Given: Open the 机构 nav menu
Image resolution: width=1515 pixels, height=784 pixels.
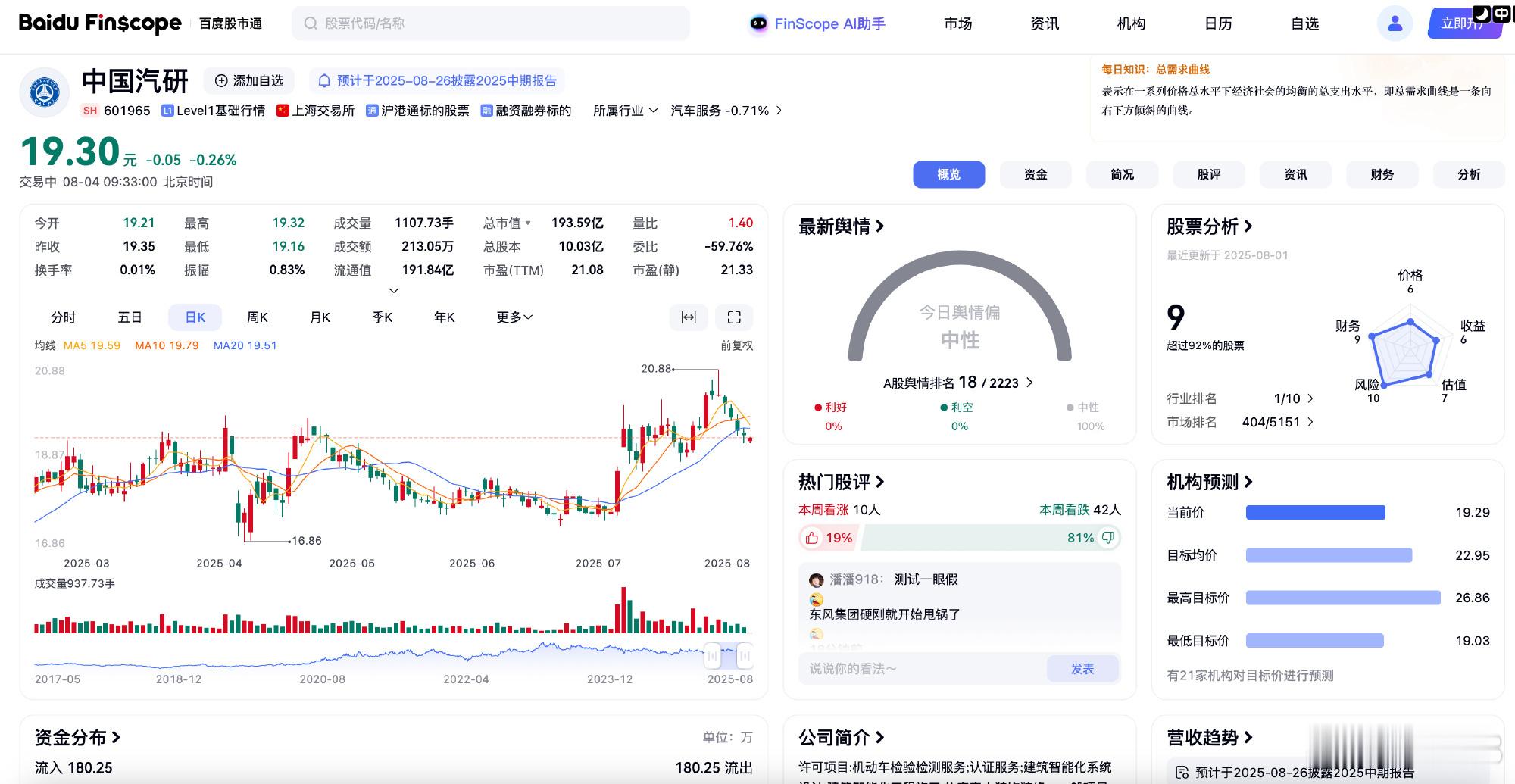Looking at the screenshot, I should pos(1131,23).
